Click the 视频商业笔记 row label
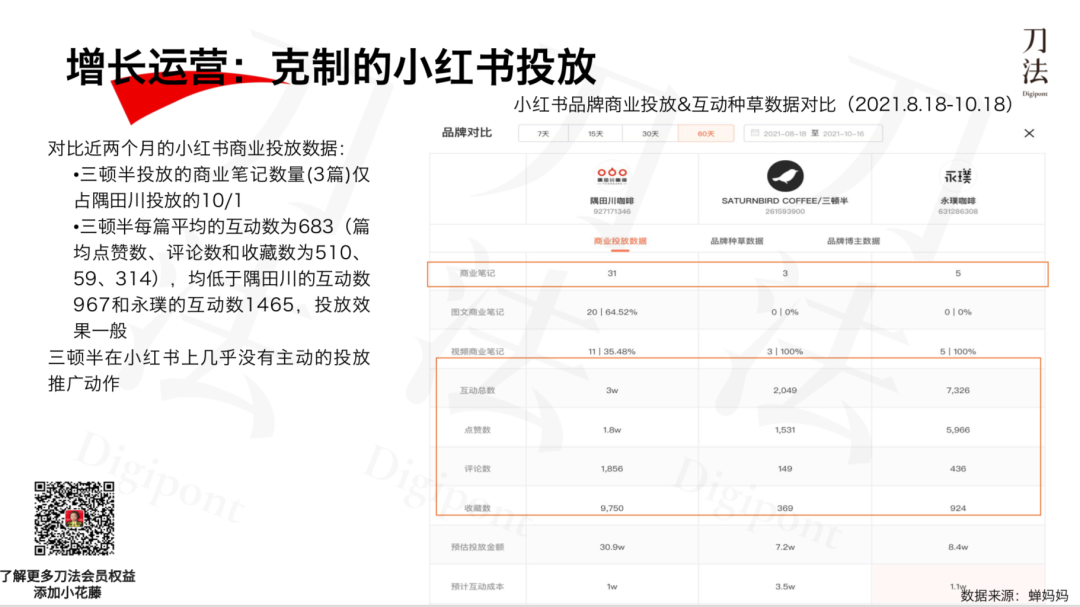Image resolution: width=1080 pixels, height=607 pixels. [477, 351]
